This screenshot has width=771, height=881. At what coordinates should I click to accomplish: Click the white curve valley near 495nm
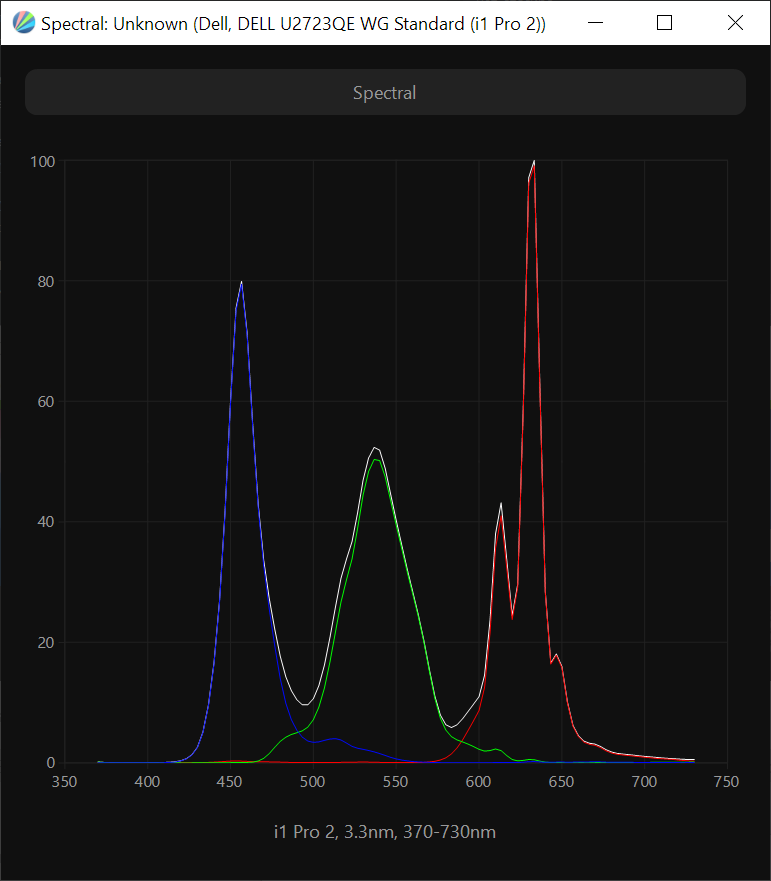pos(304,705)
